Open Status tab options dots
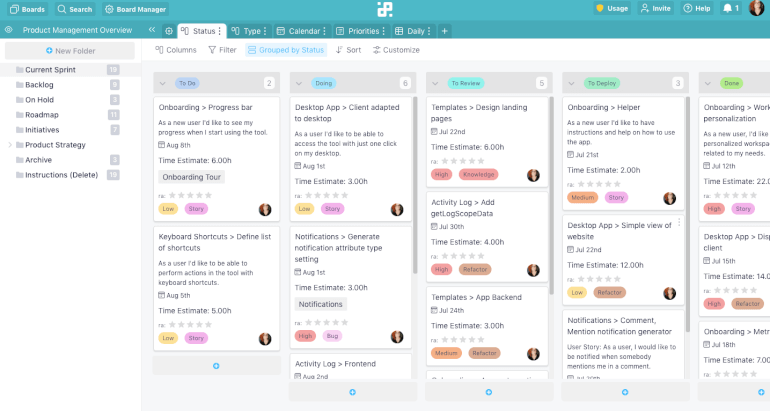This screenshot has width=770, height=411. (220, 31)
